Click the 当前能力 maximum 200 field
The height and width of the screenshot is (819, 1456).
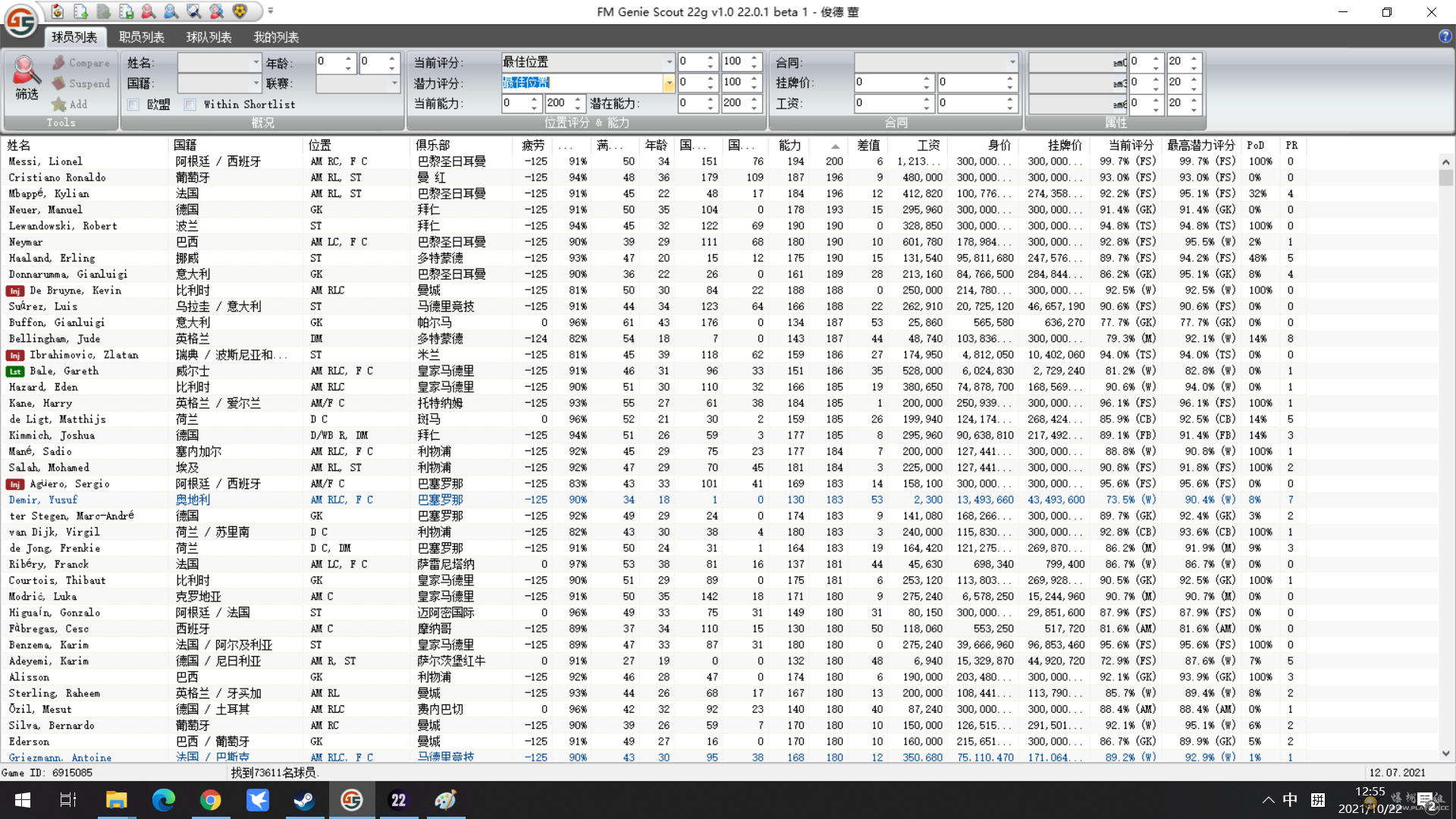coord(558,103)
